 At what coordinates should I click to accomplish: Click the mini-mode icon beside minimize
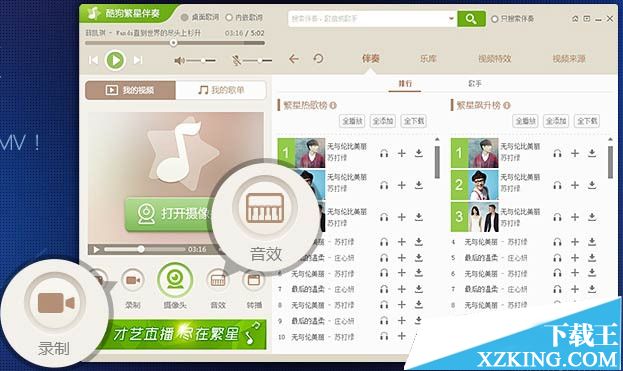[586, 19]
